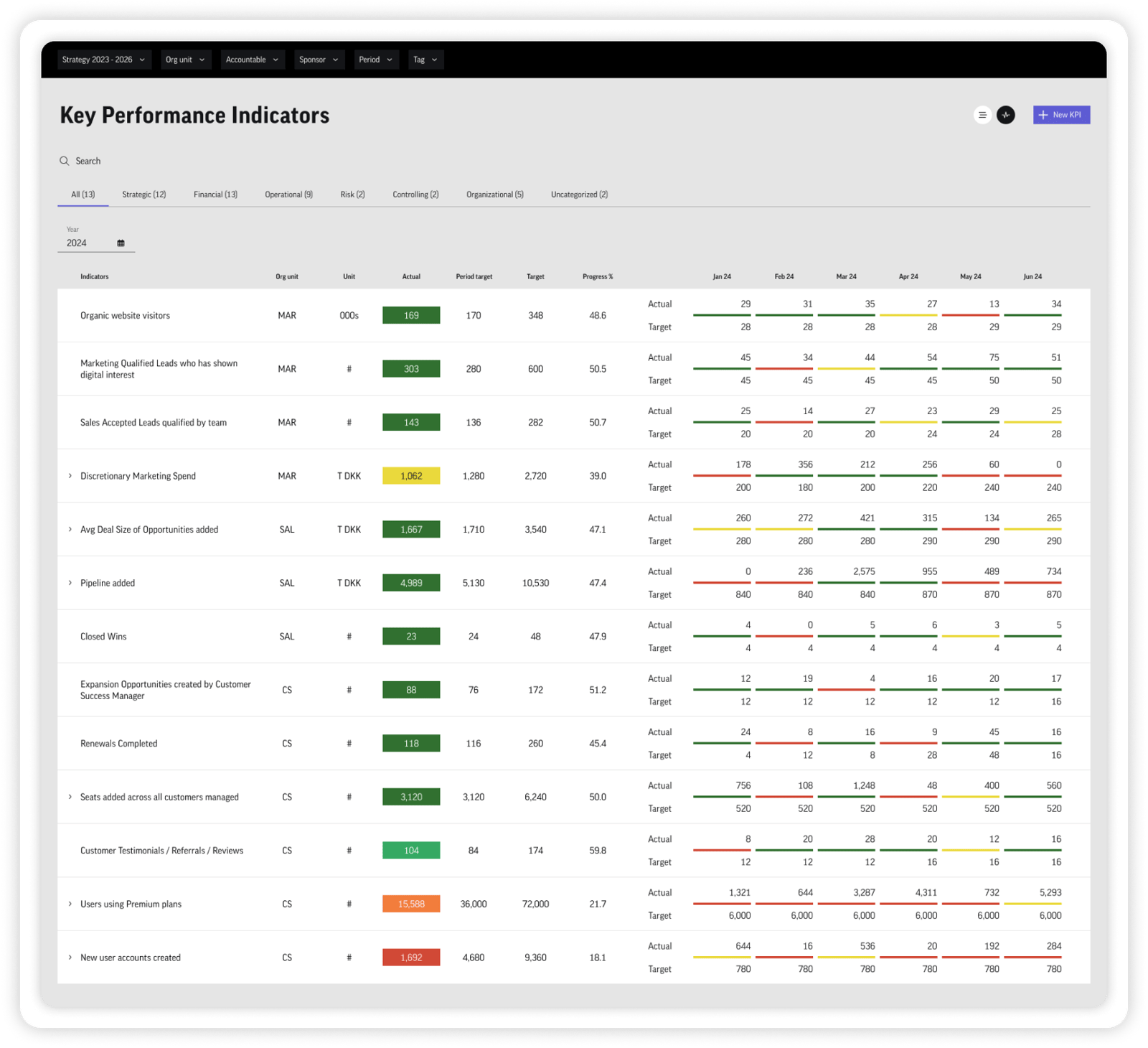The image size is (1148, 1048).
Task: Click Pipeline added Mar 24 actual 2,575
Action: tap(864, 571)
